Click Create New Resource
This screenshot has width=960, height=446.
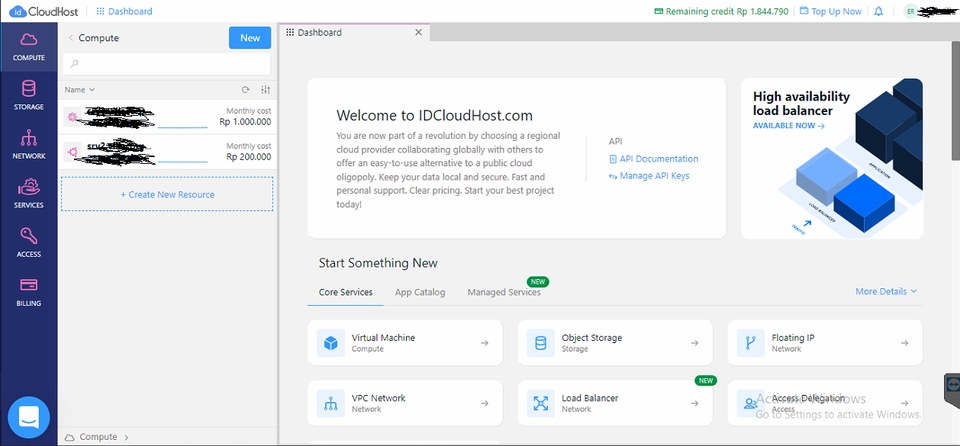(167, 194)
